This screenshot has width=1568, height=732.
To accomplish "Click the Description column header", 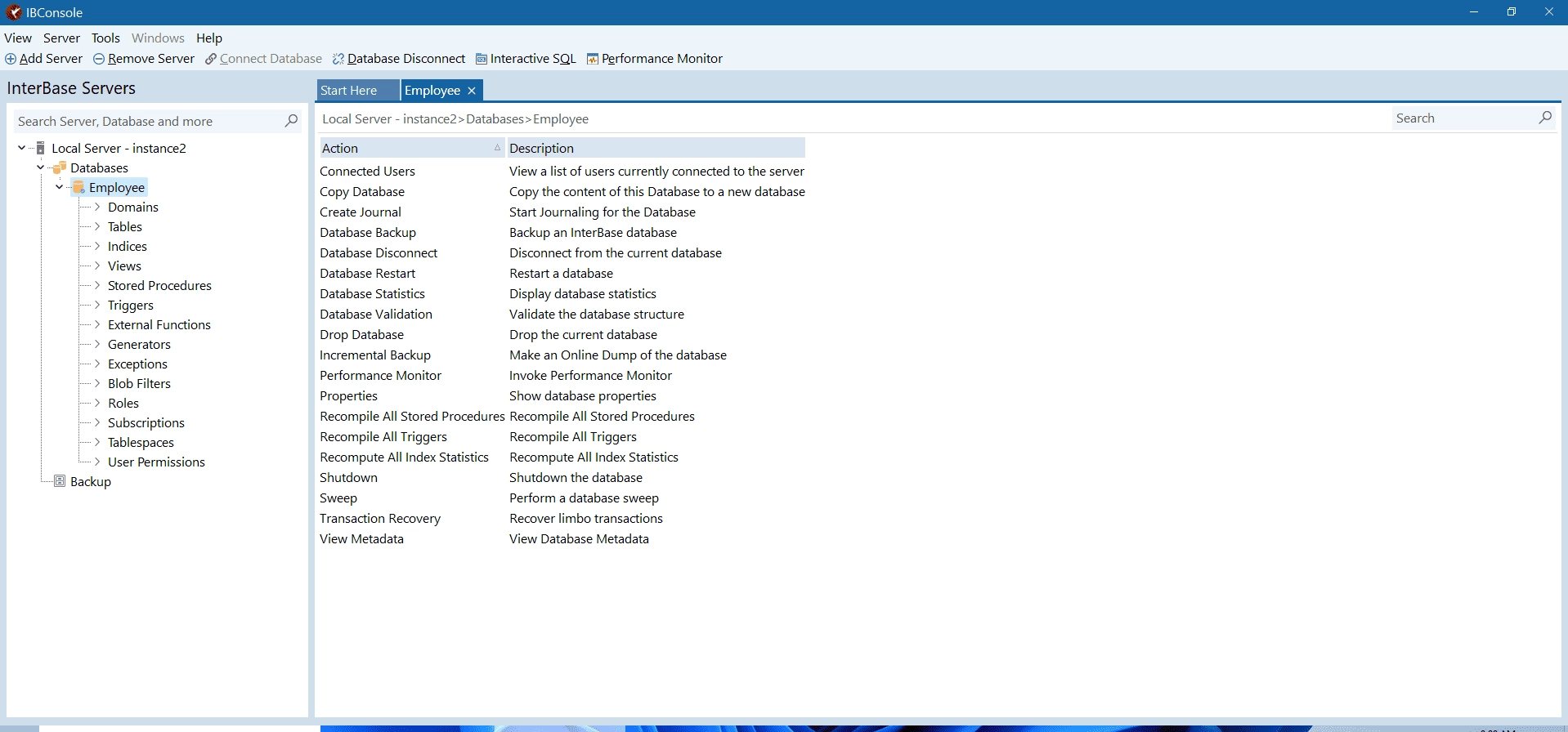I will (656, 148).
